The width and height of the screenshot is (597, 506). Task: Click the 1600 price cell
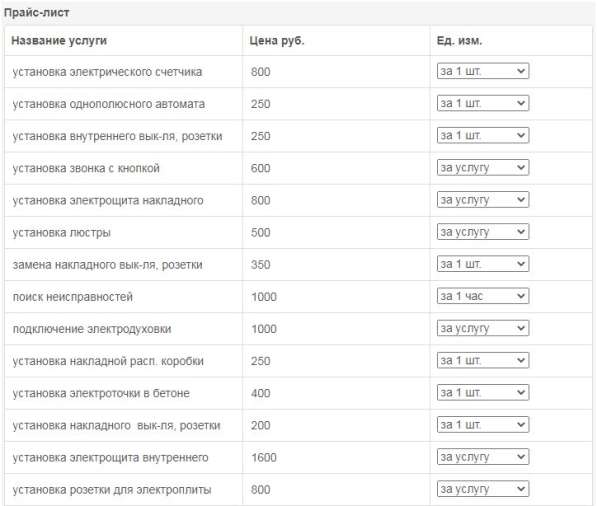point(264,457)
